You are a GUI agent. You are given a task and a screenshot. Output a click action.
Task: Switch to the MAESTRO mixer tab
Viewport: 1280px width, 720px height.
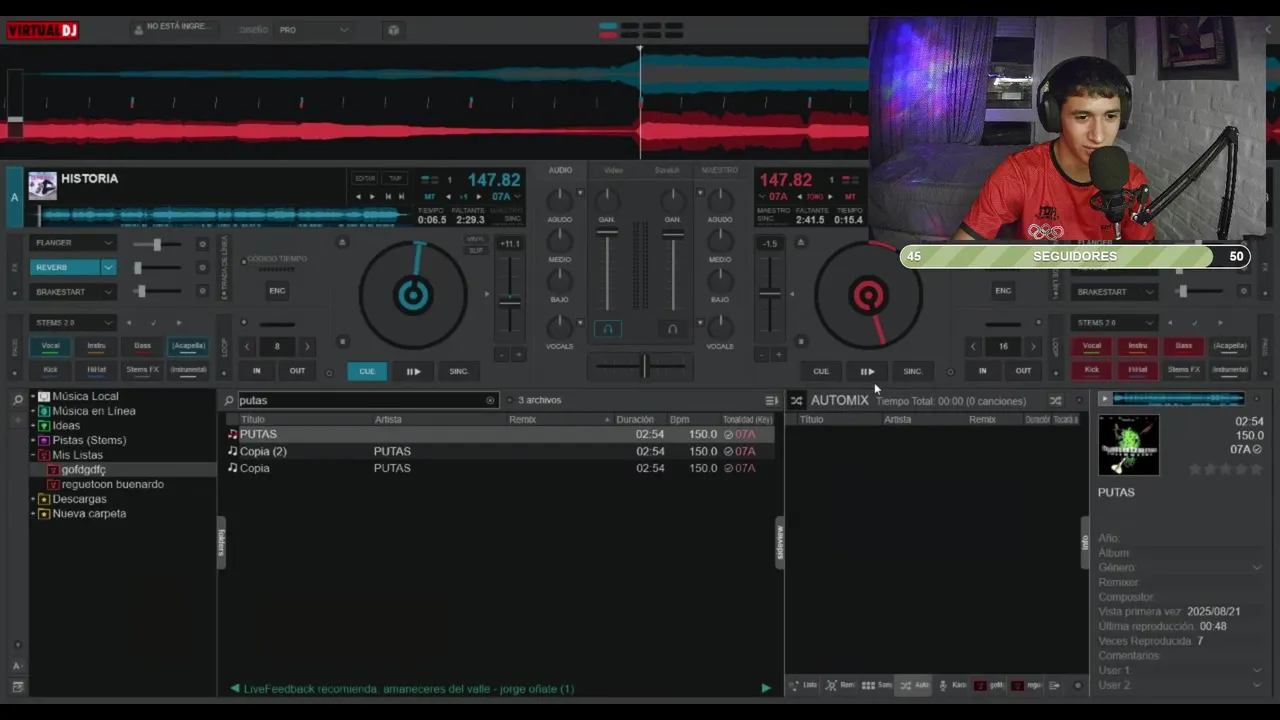(719, 170)
